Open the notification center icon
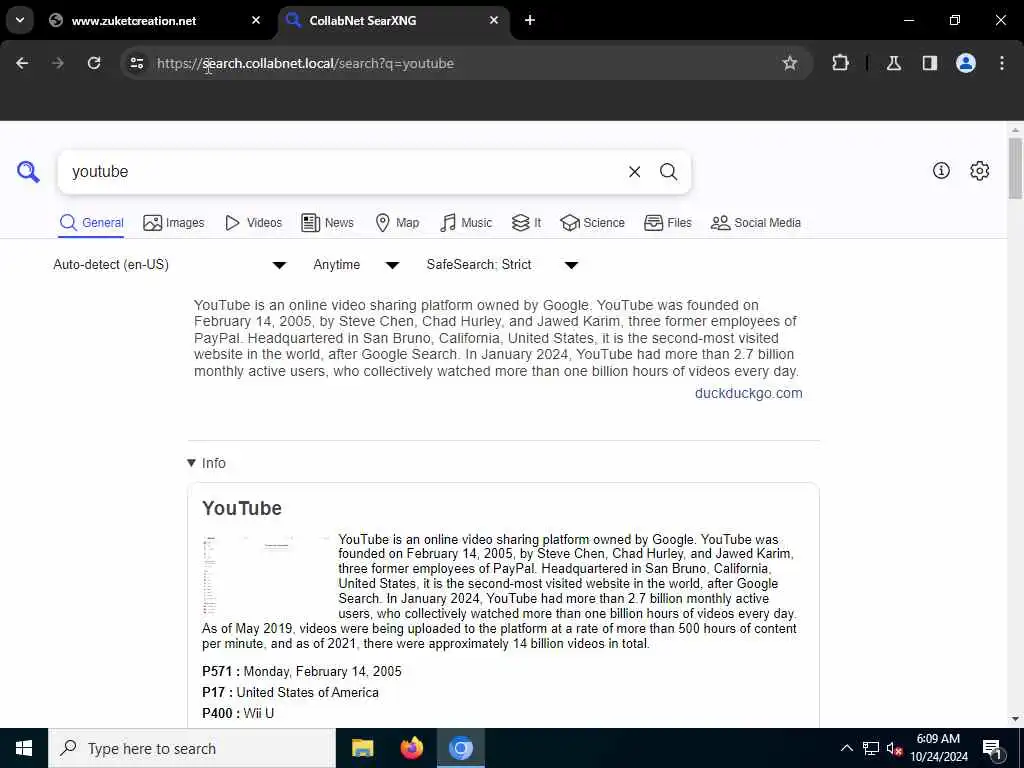This screenshot has width=1024, height=768. (x=992, y=748)
